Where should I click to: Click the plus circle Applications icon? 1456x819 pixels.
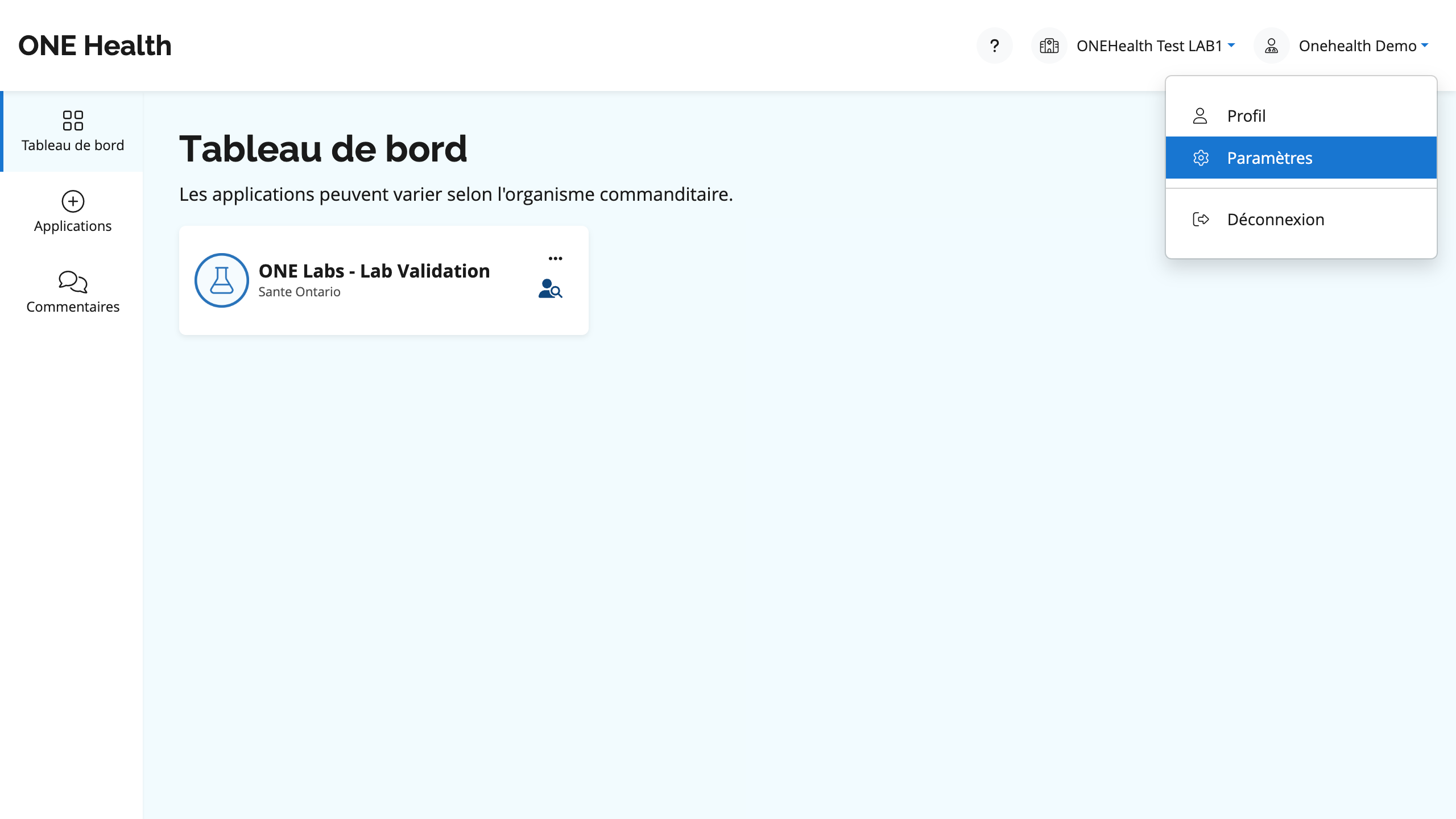(x=73, y=201)
